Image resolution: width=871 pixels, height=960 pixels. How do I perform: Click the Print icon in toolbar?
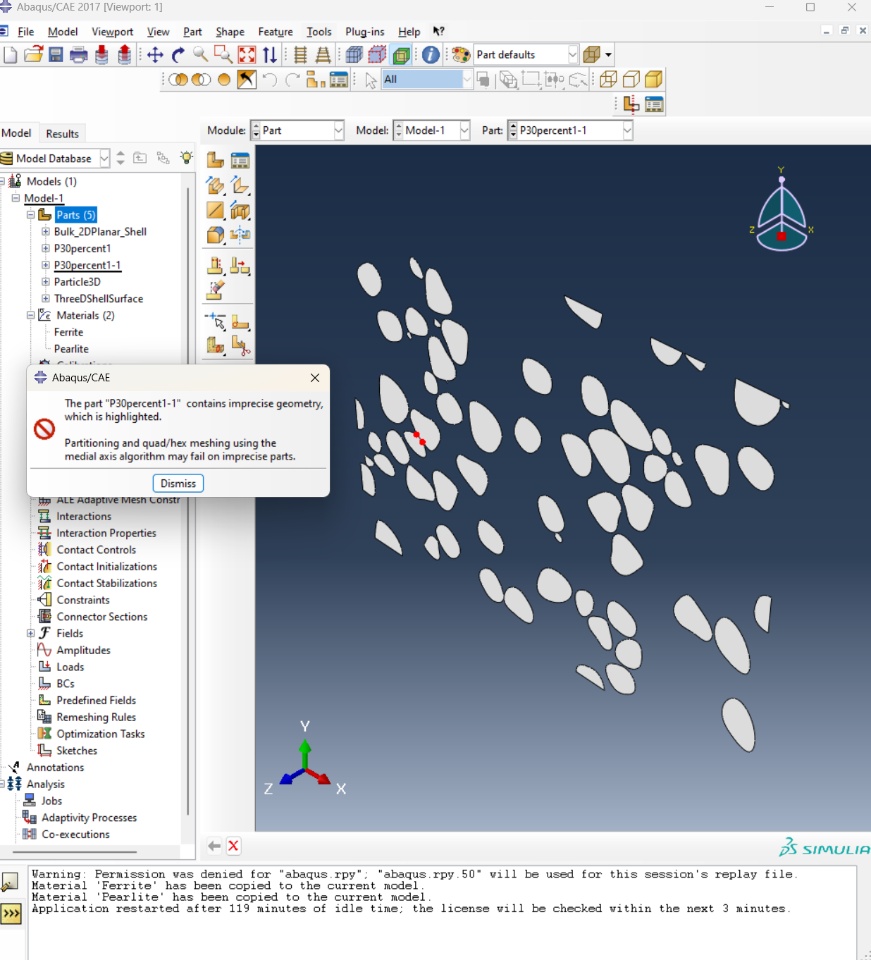coord(78,55)
